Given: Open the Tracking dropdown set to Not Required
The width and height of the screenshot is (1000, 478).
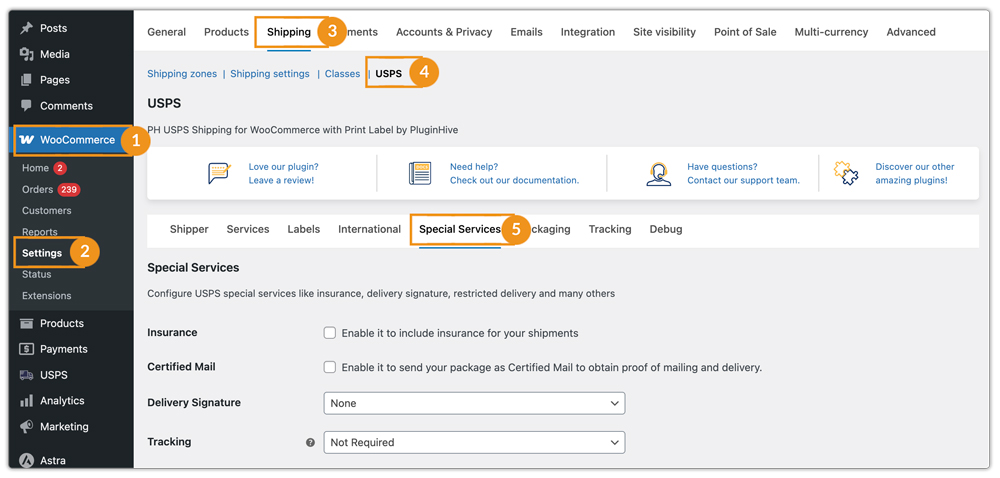Looking at the screenshot, I should coord(474,442).
